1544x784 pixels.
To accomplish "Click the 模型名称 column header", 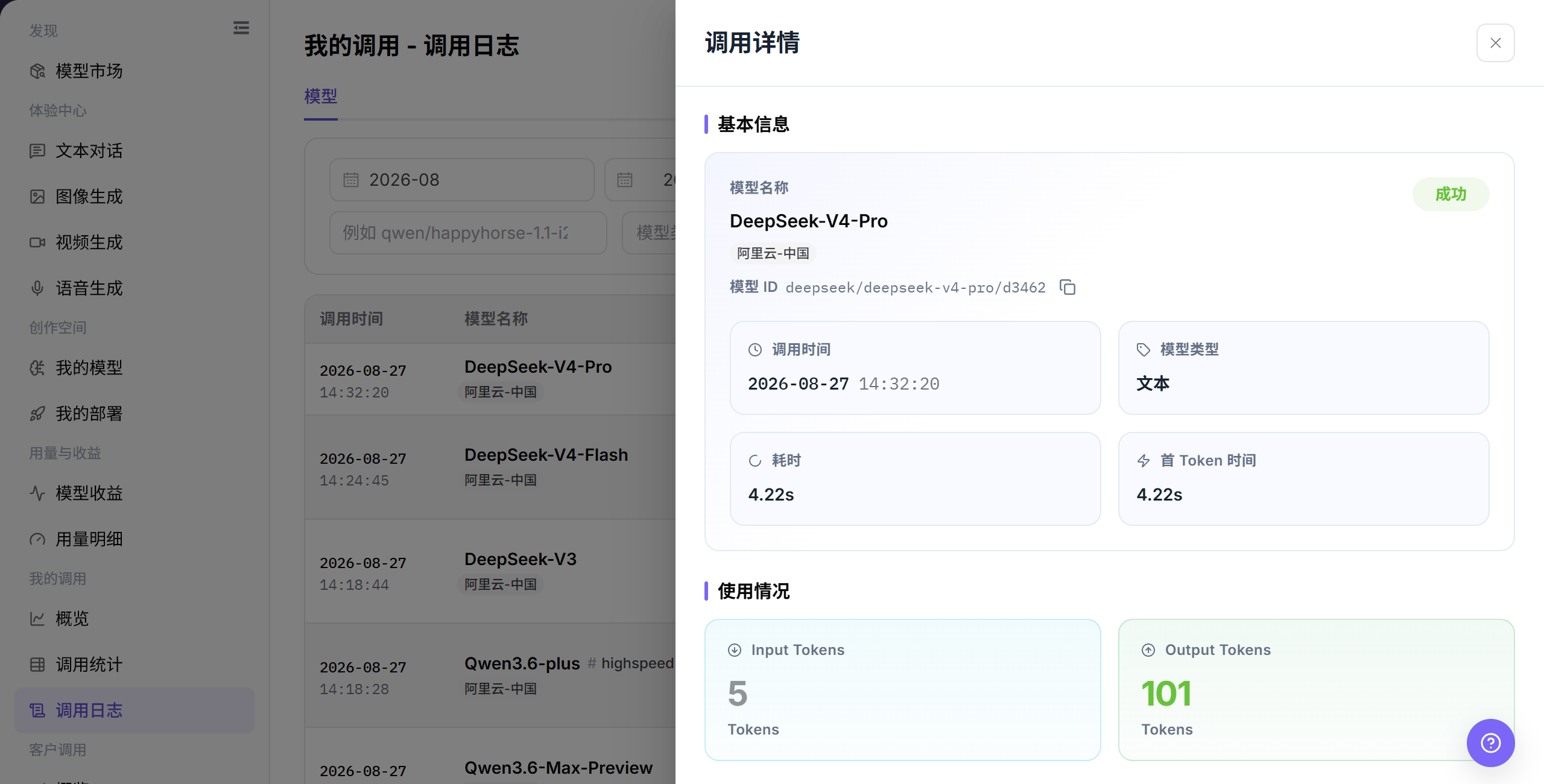I will [496, 319].
